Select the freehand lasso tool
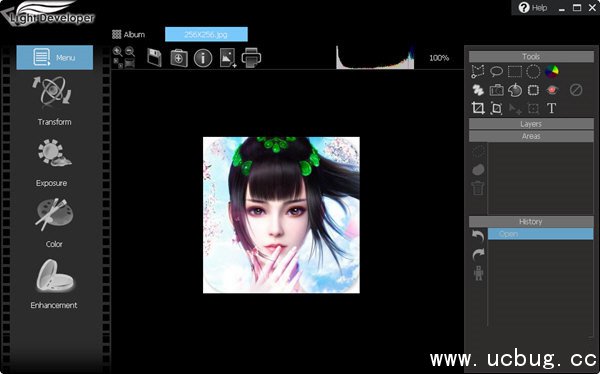600x374 pixels. click(496, 72)
